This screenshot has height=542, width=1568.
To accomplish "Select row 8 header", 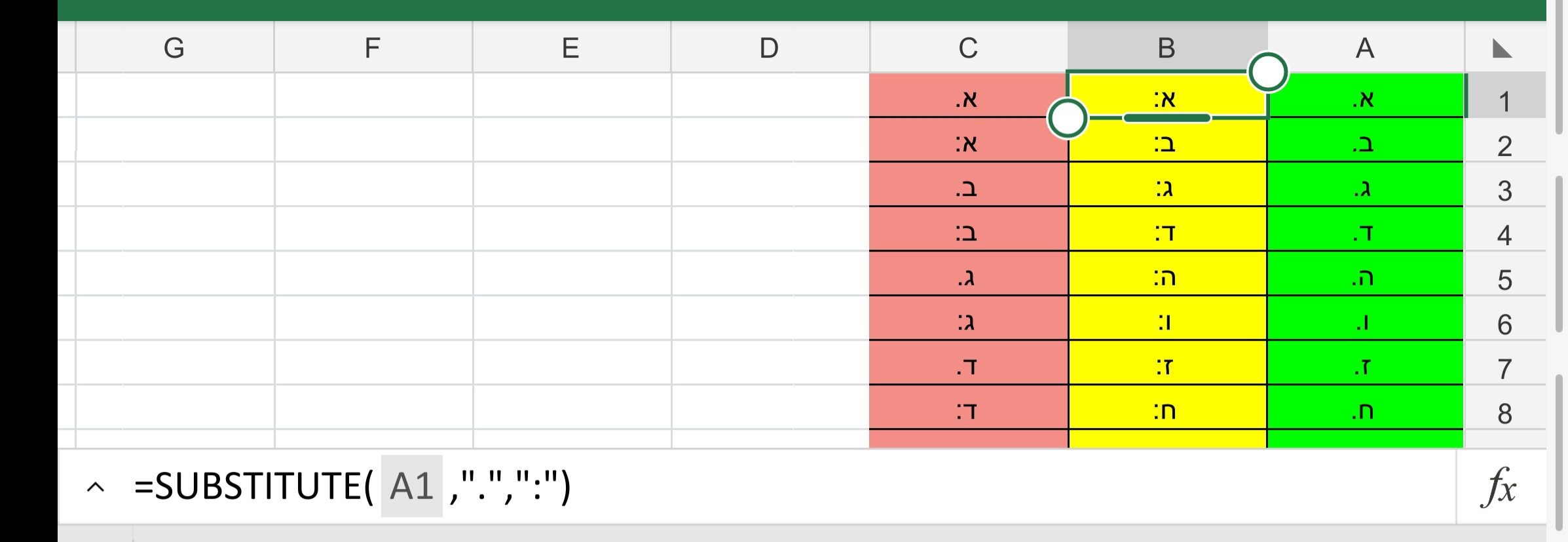I will pos(1505,413).
